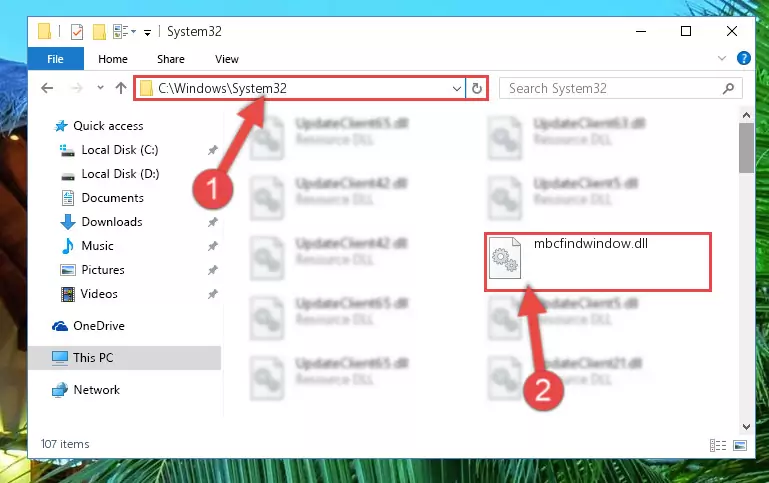The image size is (769, 483).
Task: Click the scrollbar down arrow
Action: 746,427
